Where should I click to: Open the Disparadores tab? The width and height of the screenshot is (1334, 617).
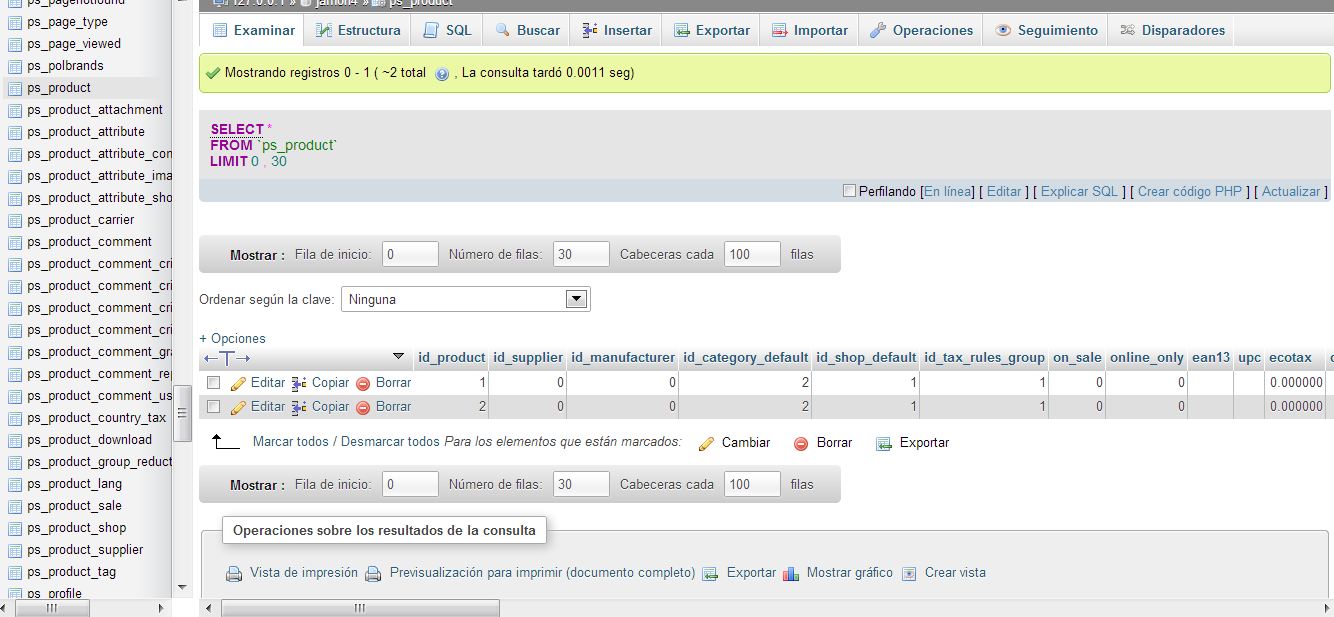pyautogui.click(x=1172, y=30)
